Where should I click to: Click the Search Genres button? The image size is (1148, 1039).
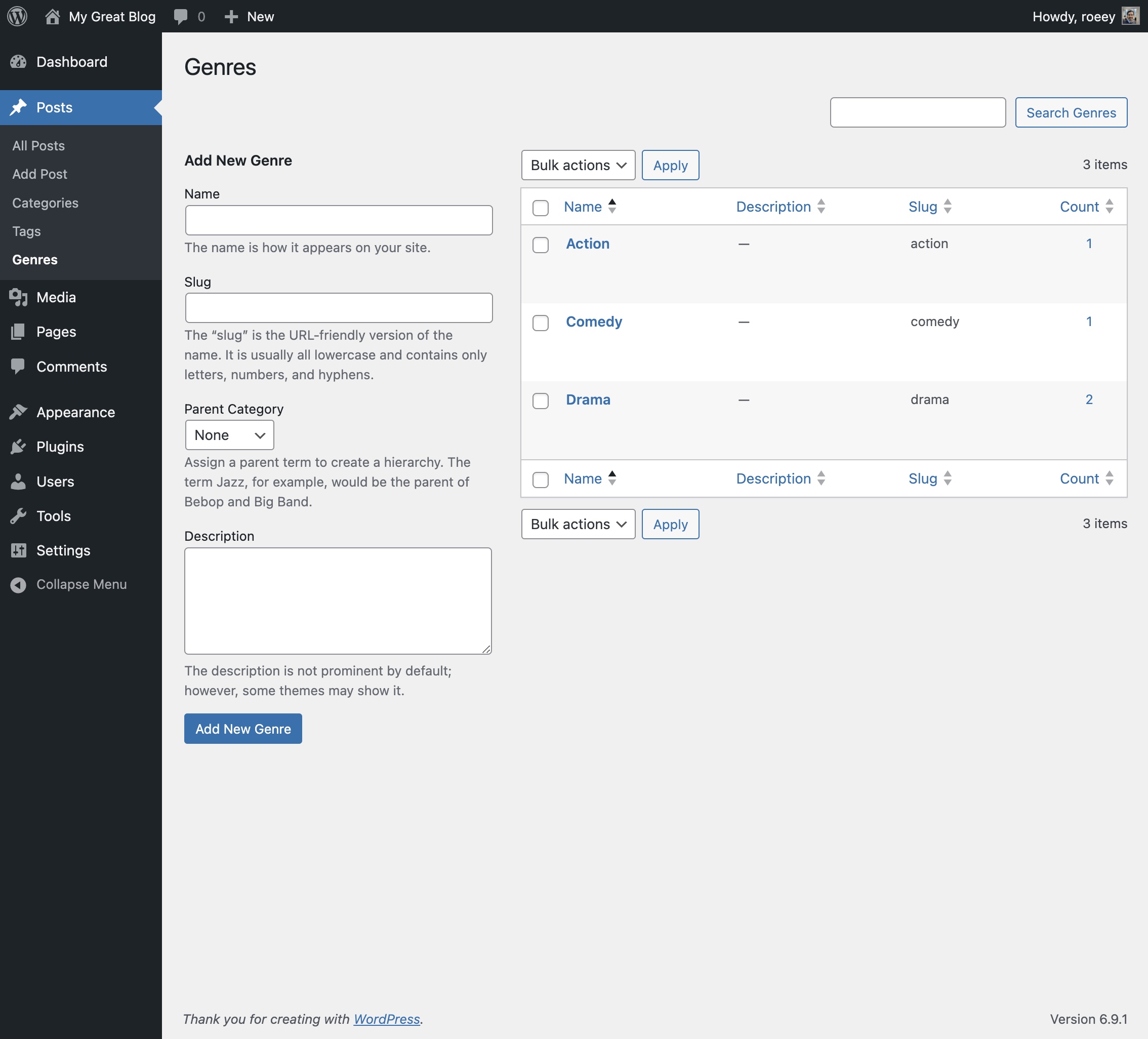tap(1071, 113)
